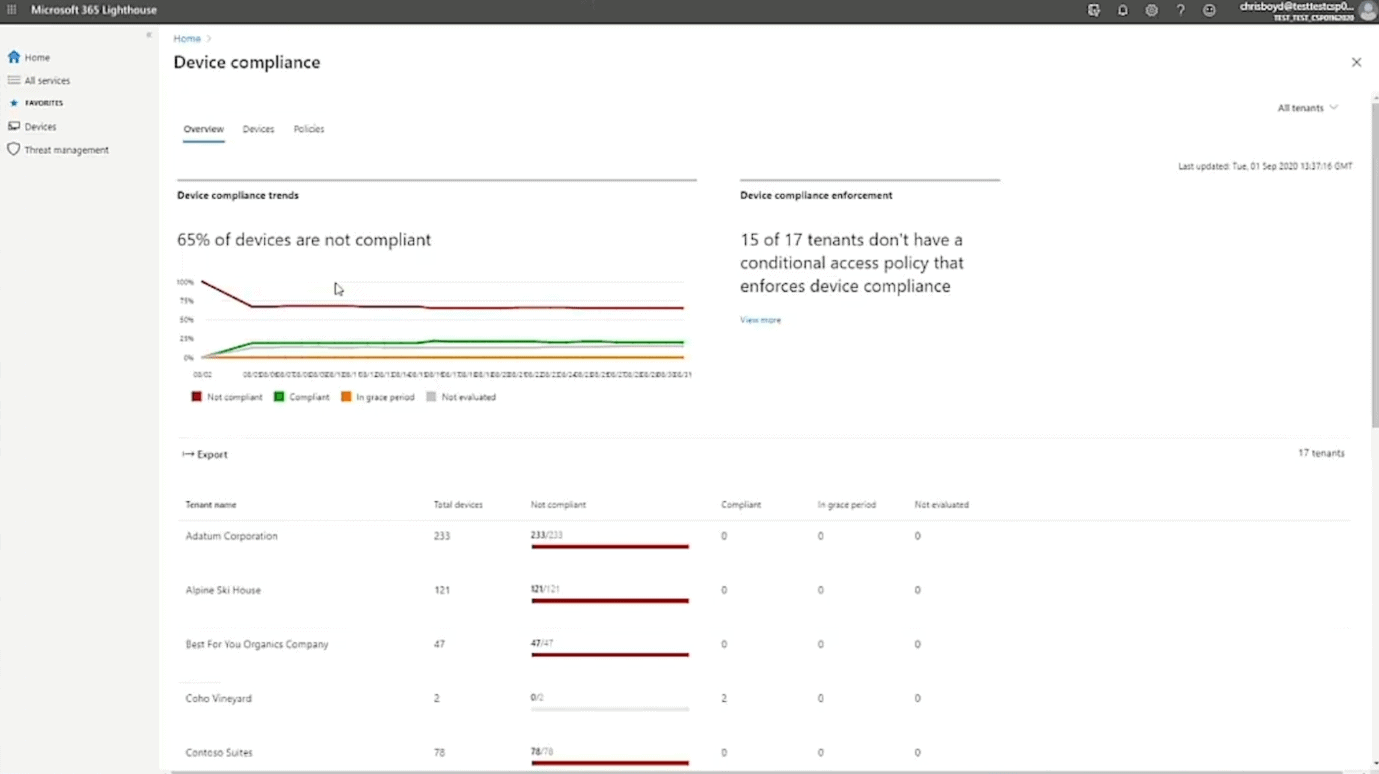Switch to the Devices tab
The height and width of the screenshot is (774, 1379).
[258, 129]
